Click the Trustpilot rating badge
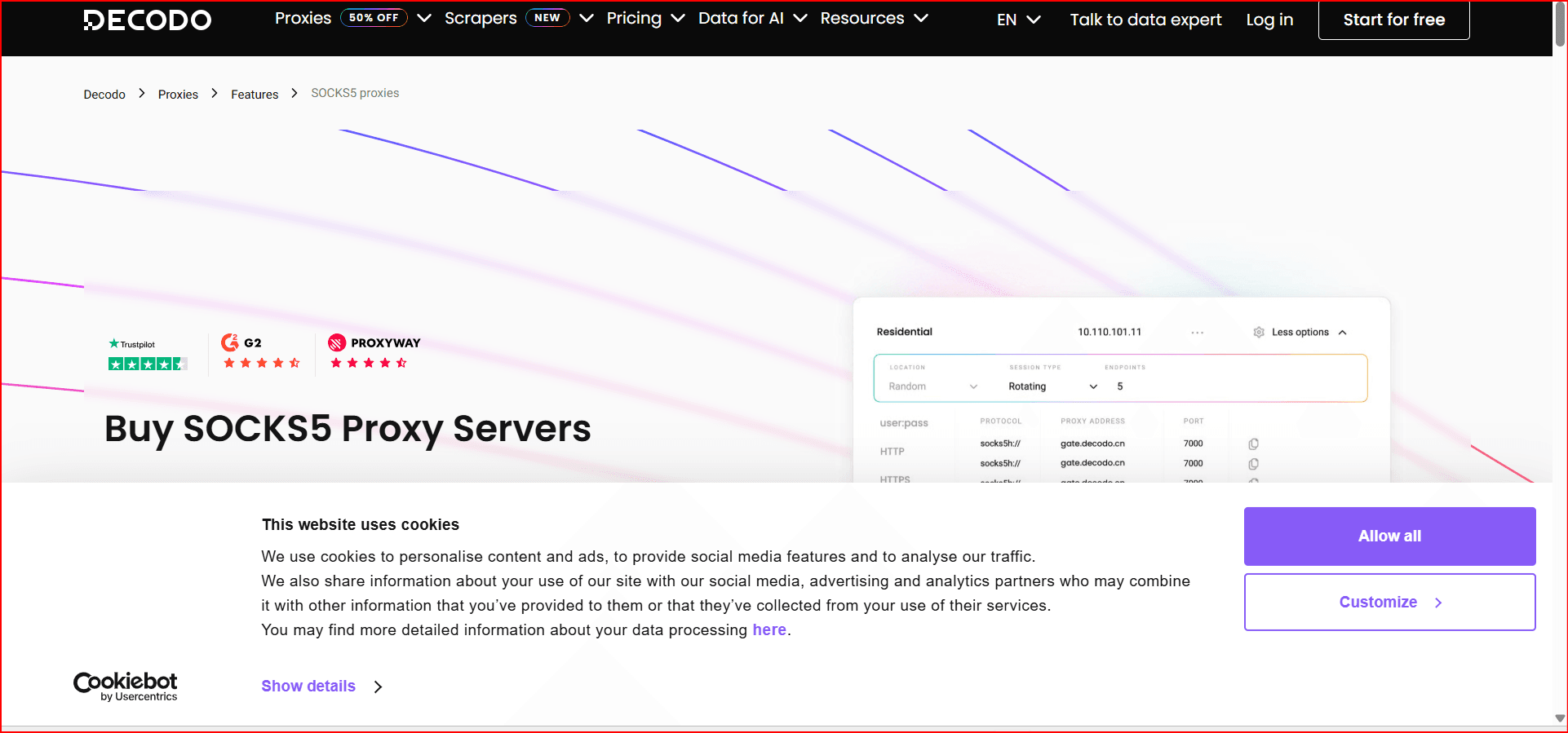This screenshot has width=1568, height=733. point(148,355)
